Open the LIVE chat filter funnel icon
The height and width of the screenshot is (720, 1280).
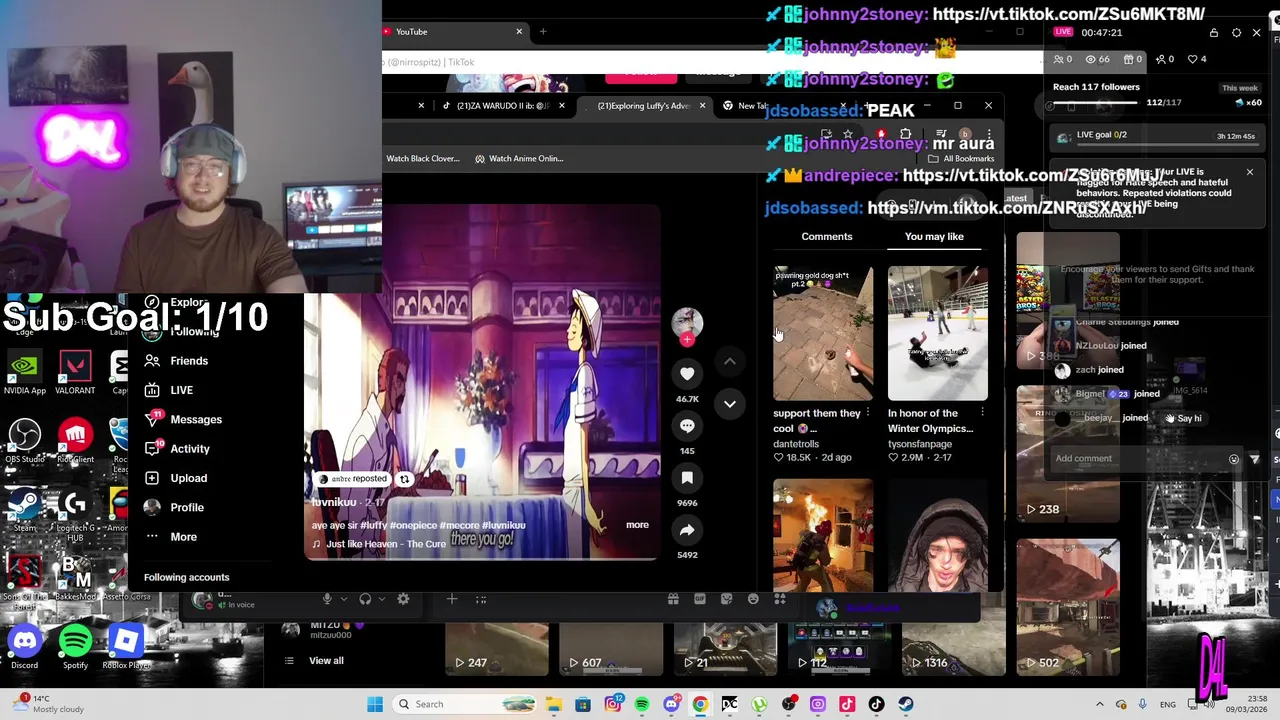1254,459
